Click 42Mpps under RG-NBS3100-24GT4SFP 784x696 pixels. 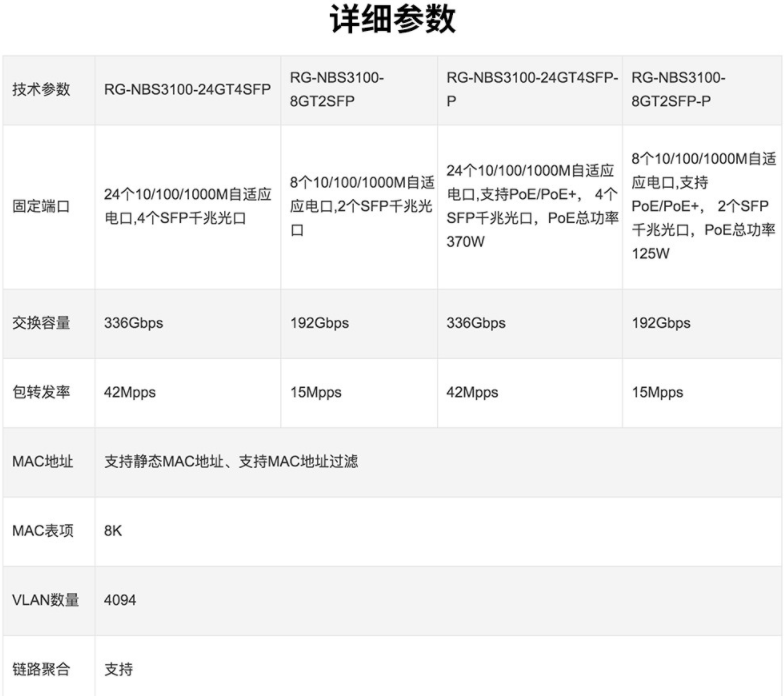click(130, 392)
